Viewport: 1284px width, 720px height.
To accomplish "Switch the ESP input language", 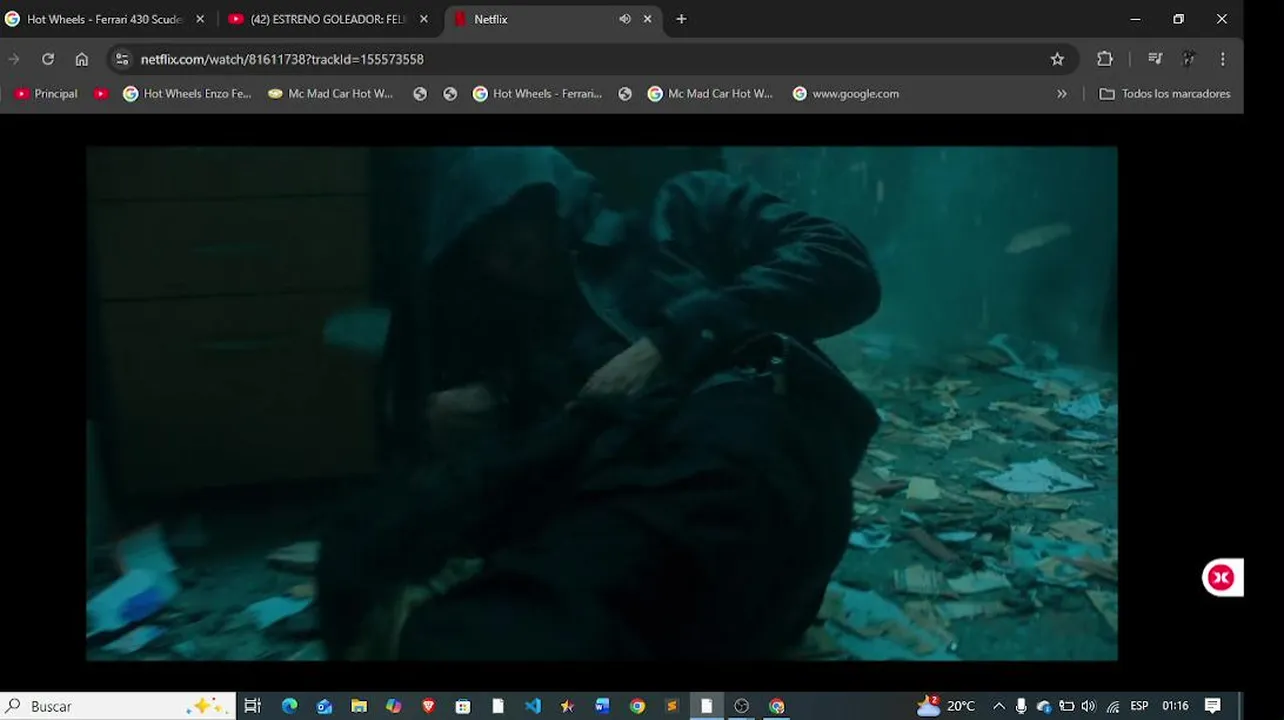I will coord(1139,706).
